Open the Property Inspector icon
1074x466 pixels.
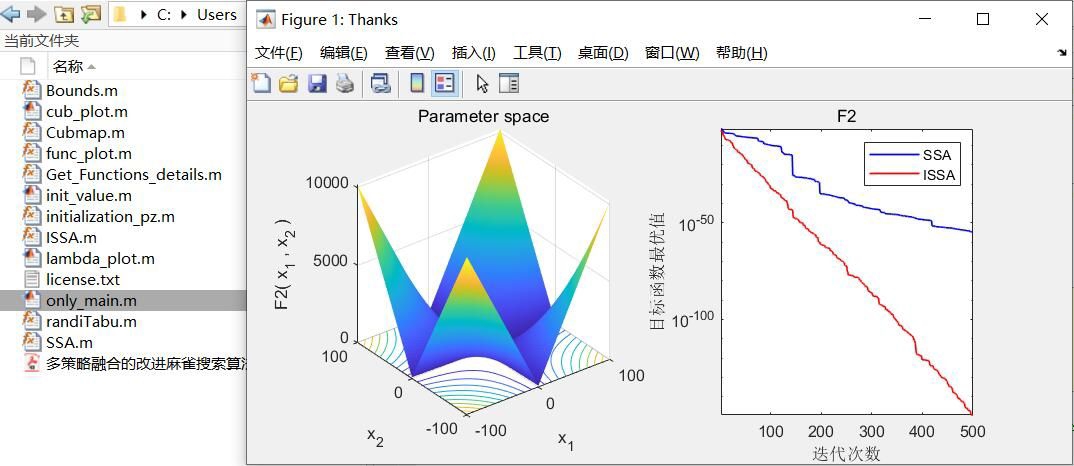(509, 84)
